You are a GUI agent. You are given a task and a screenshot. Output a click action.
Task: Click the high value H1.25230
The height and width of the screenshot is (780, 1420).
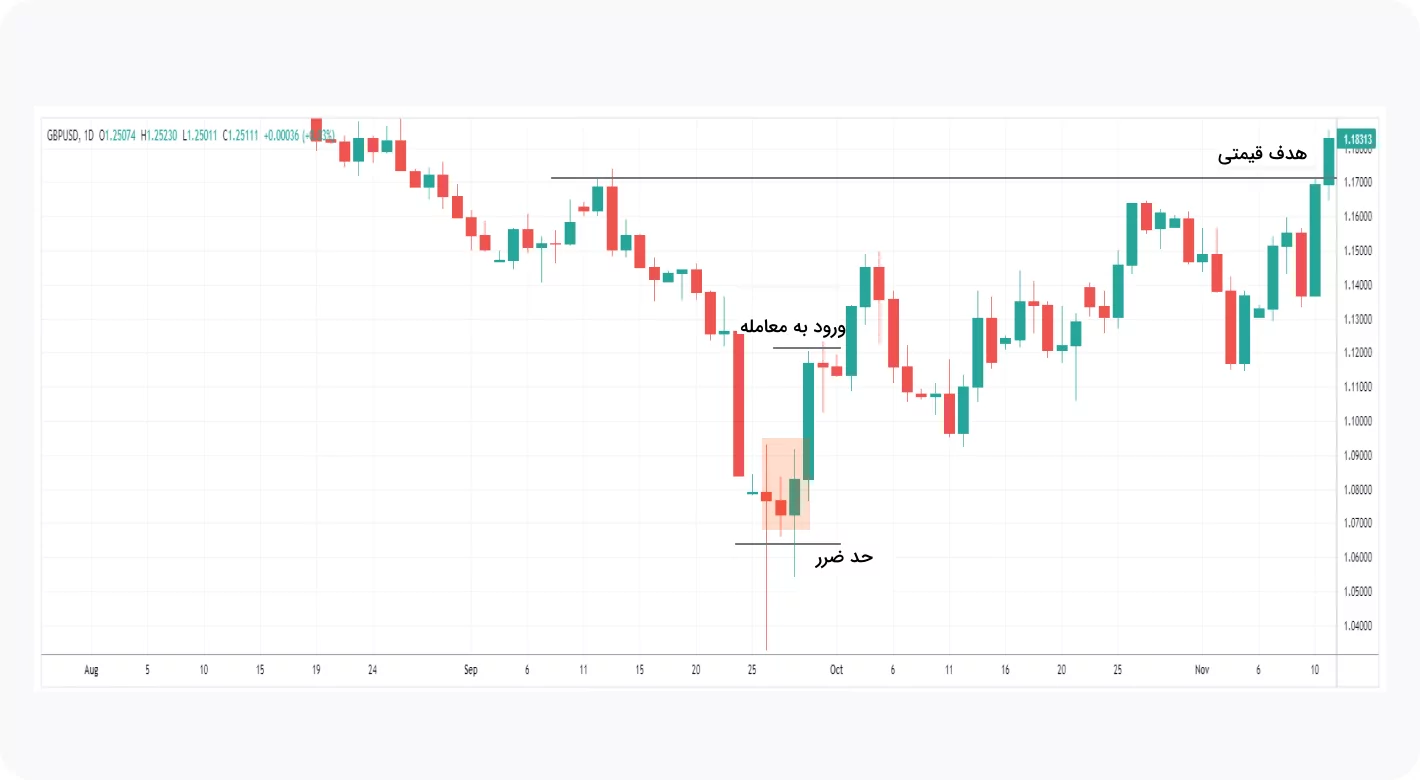(x=158, y=135)
